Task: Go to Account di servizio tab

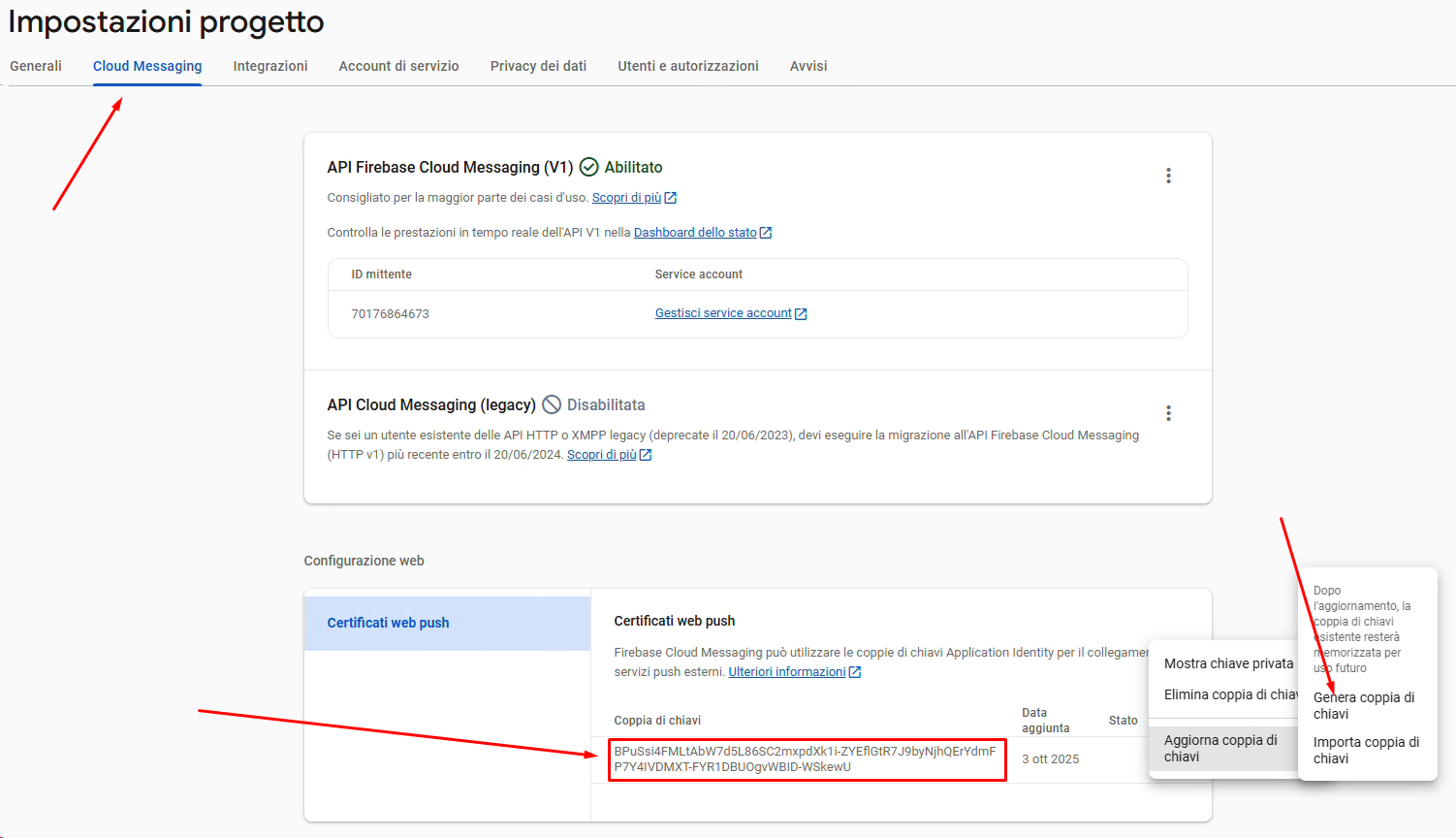Action: 398,66
